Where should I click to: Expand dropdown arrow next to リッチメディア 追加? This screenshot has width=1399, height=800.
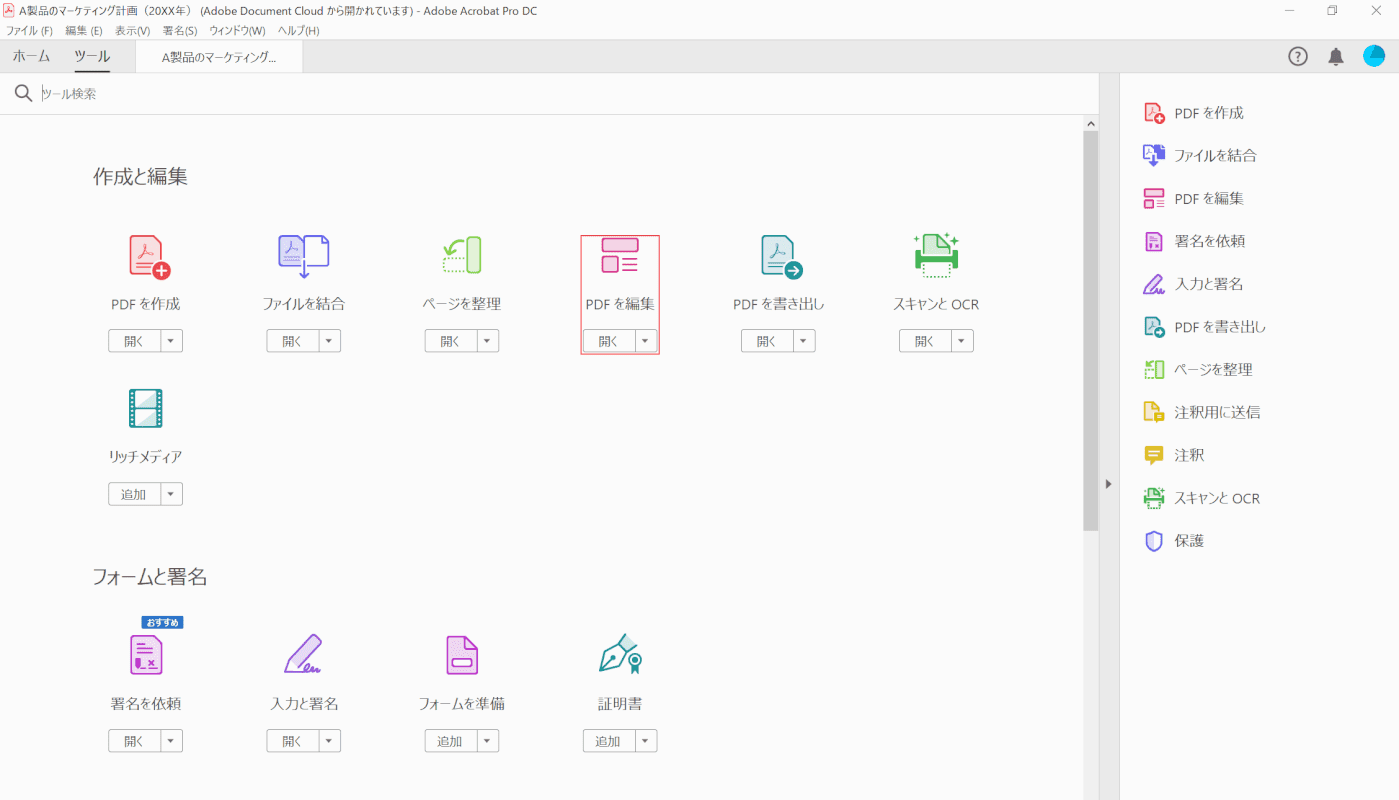(x=171, y=494)
